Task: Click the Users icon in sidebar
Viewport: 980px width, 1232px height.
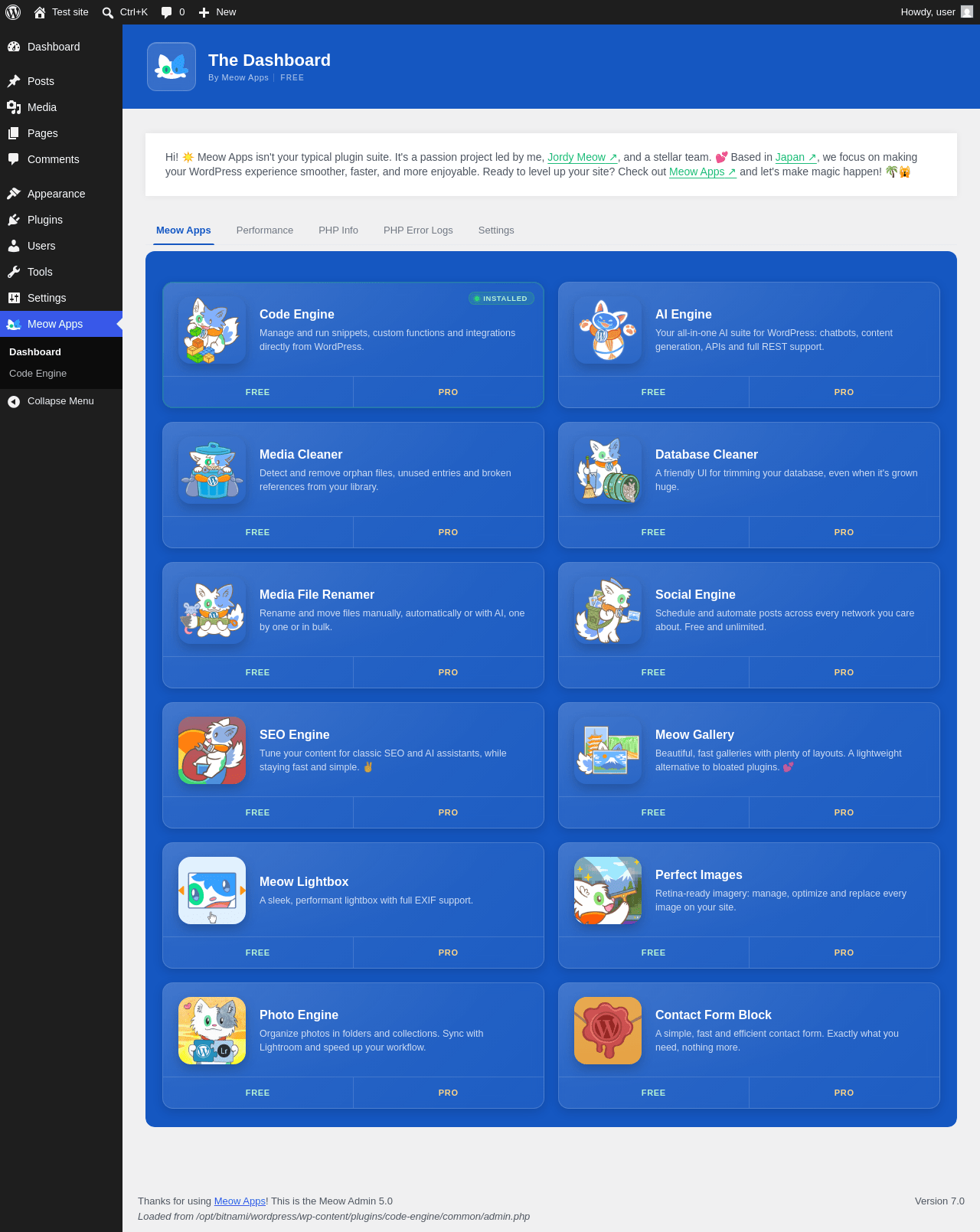Action: coord(14,246)
